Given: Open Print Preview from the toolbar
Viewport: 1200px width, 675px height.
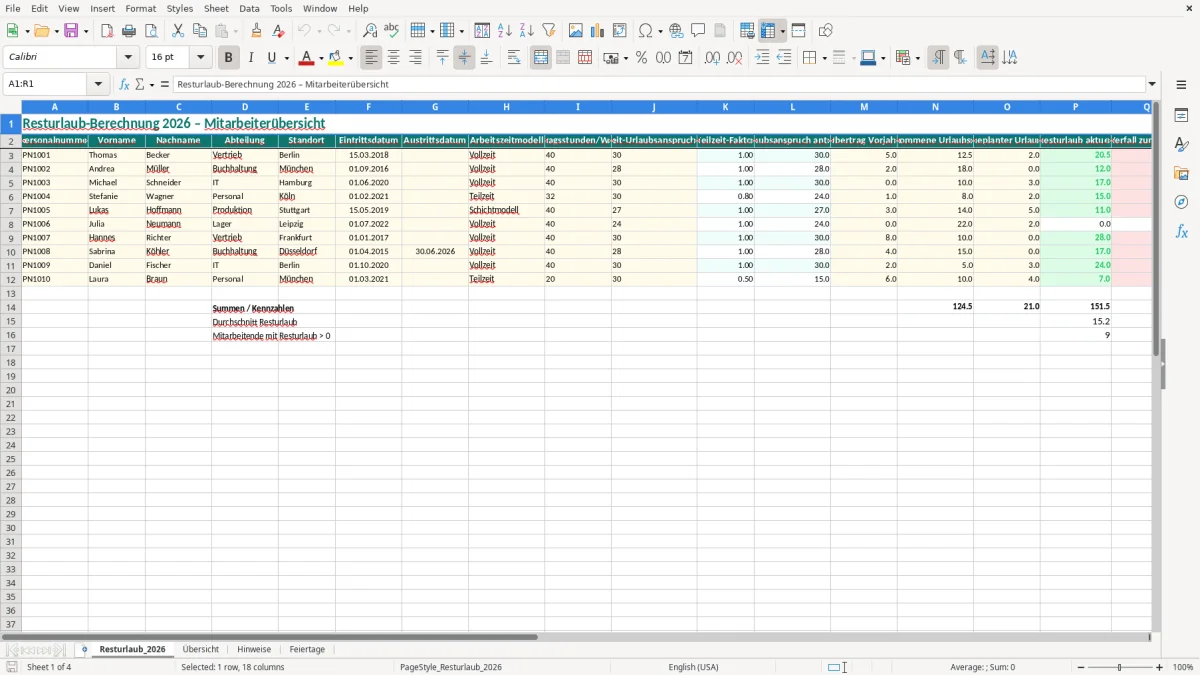Looking at the screenshot, I should pos(151,31).
